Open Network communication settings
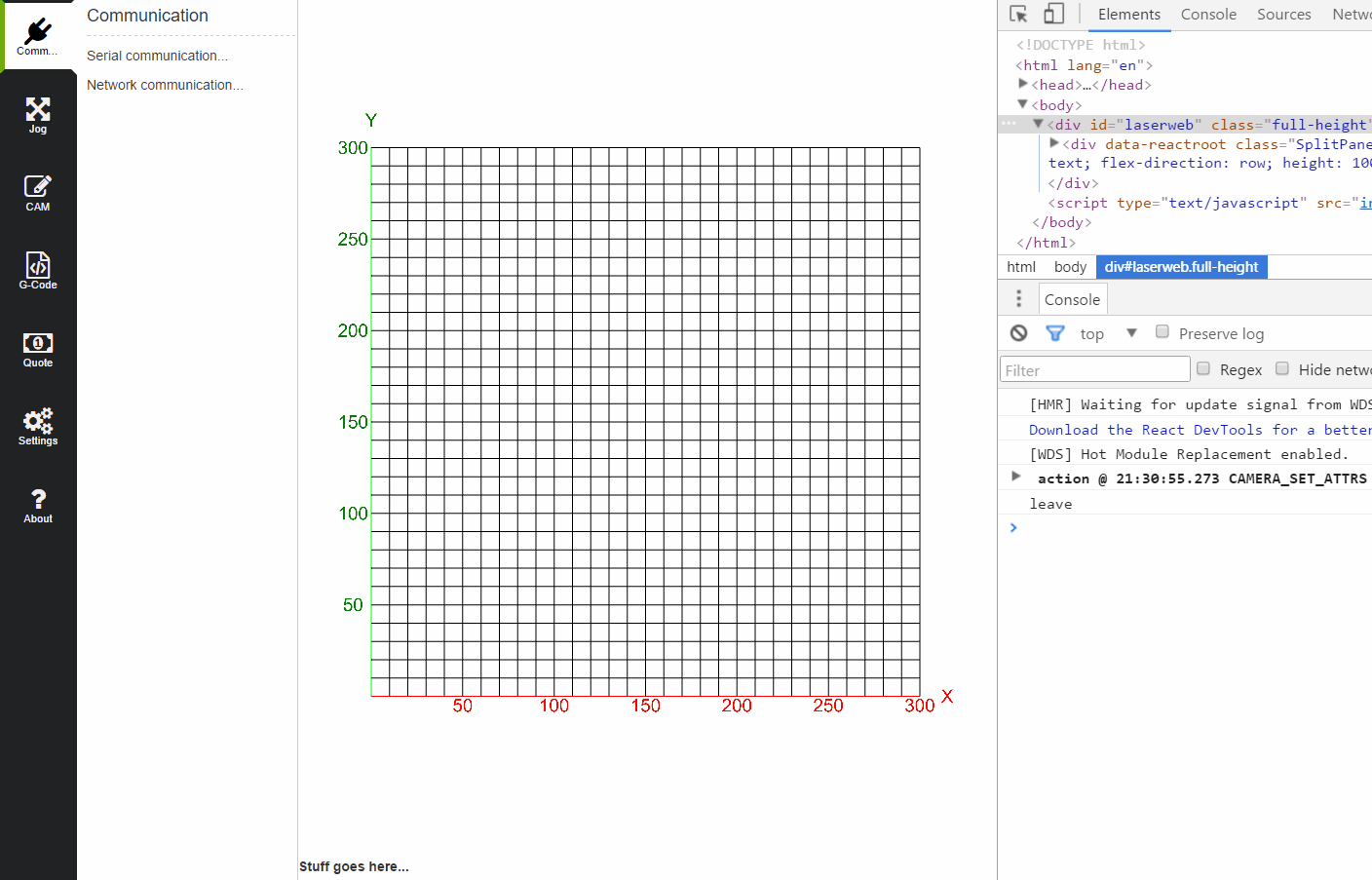 (165, 85)
